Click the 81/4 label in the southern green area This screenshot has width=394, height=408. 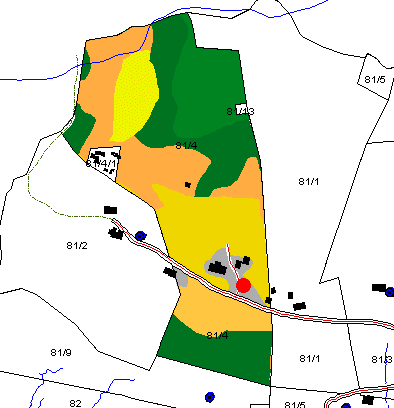pos(217,335)
